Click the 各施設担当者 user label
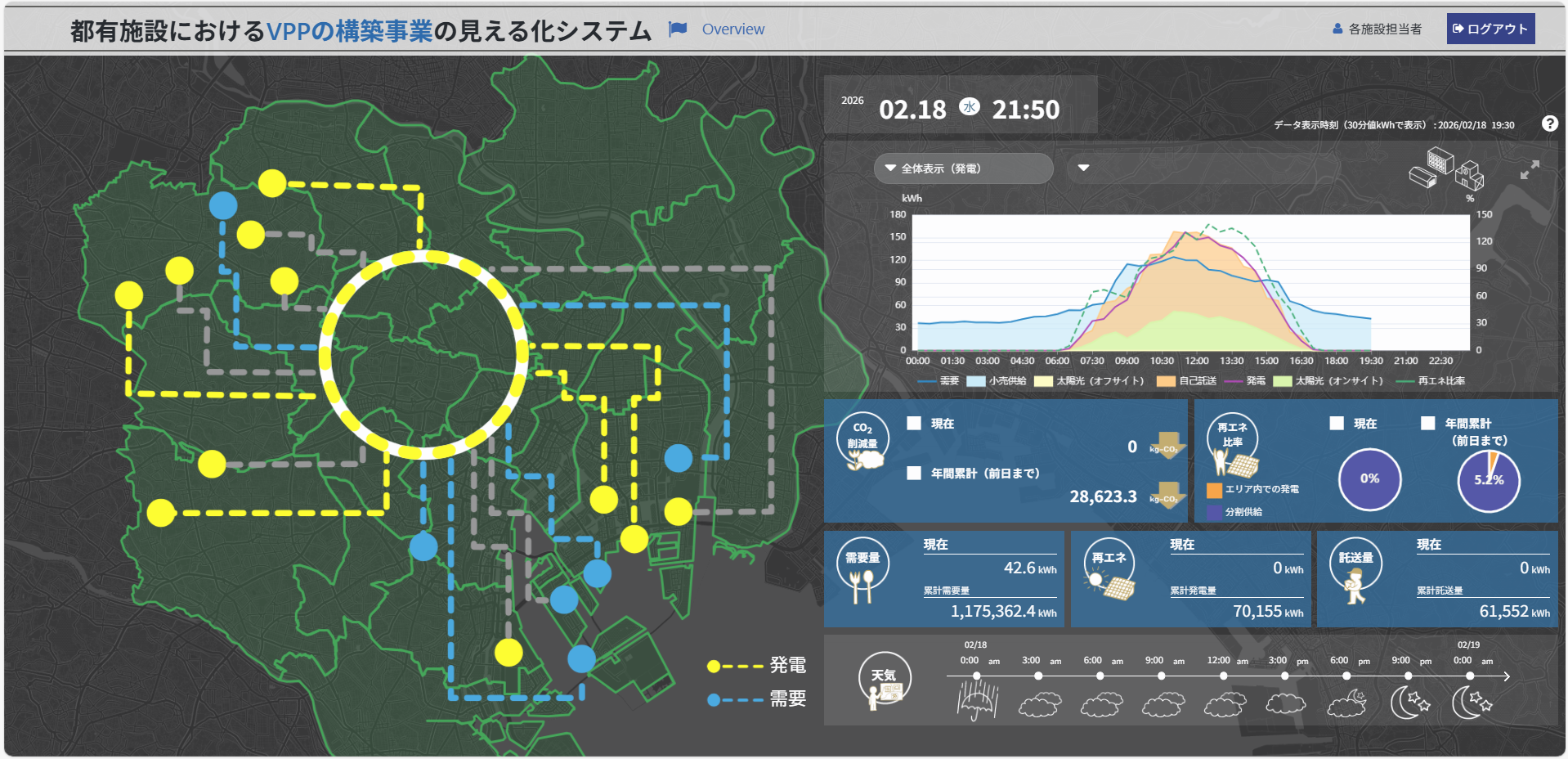This screenshot has width=1568, height=759. tap(1378, 29)
